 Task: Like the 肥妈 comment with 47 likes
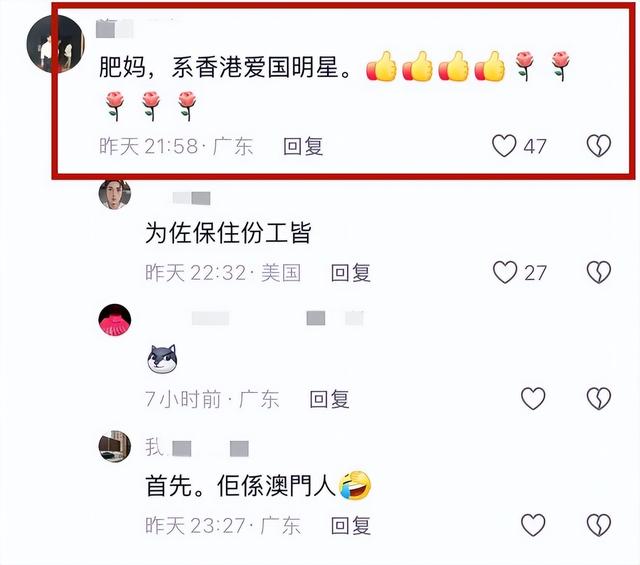pos(504,146)
